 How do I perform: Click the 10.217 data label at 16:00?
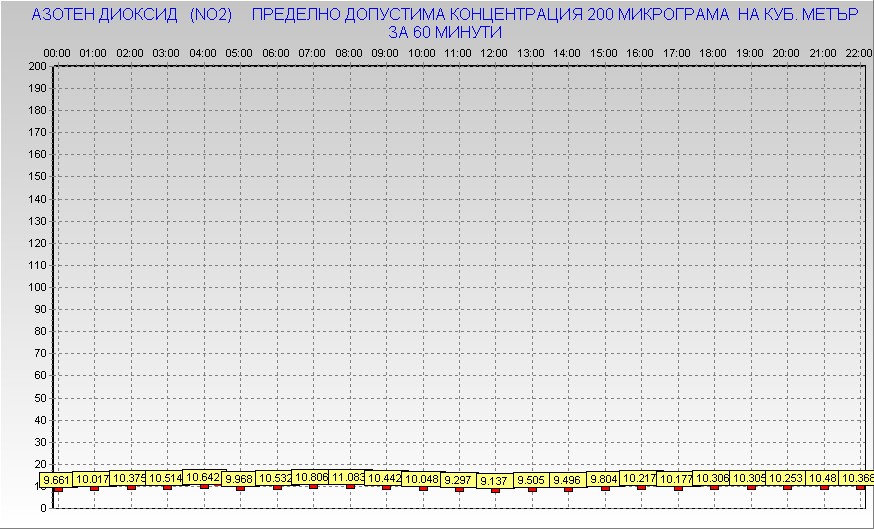640,479
